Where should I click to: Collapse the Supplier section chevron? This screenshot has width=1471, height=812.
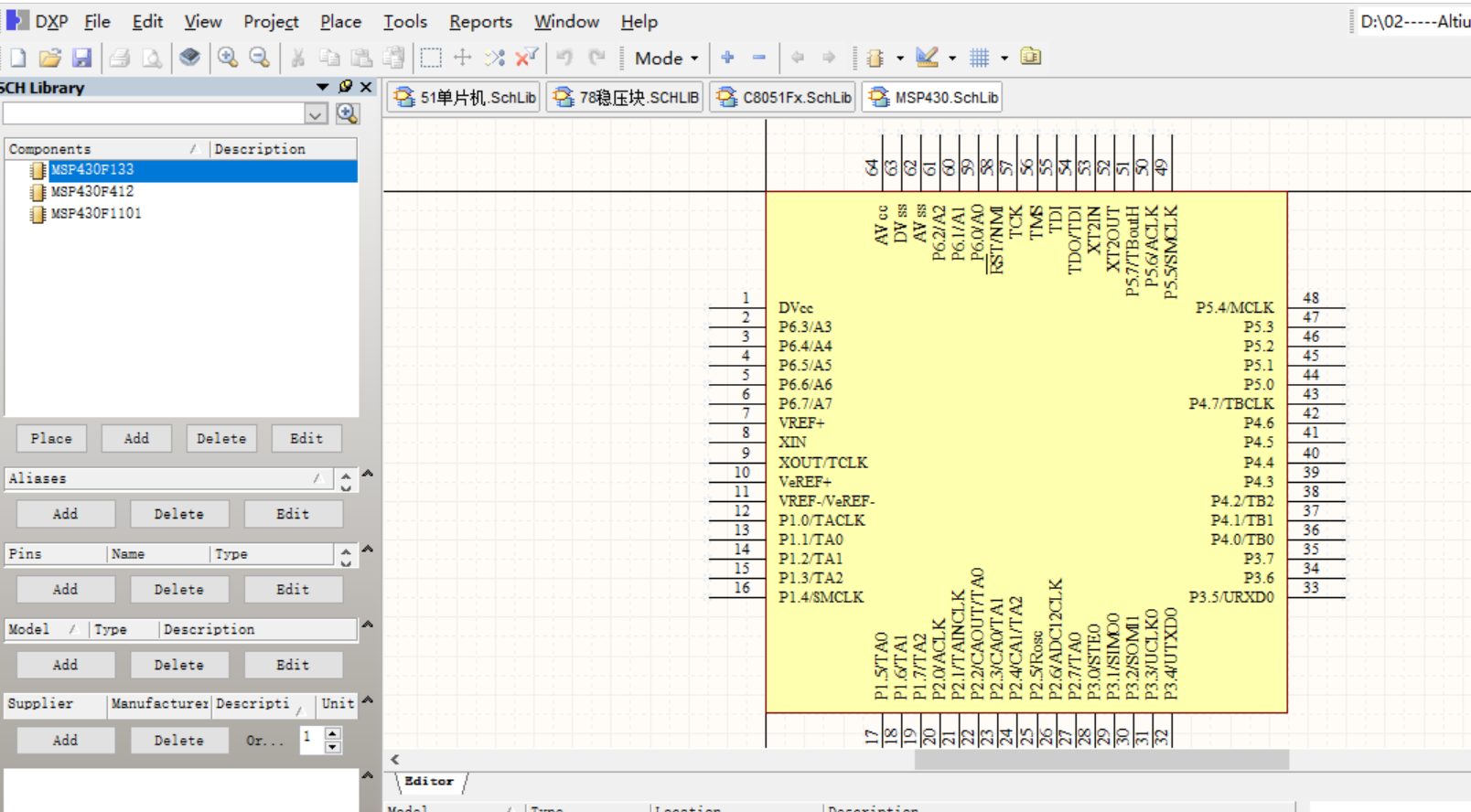coord(368,700)
